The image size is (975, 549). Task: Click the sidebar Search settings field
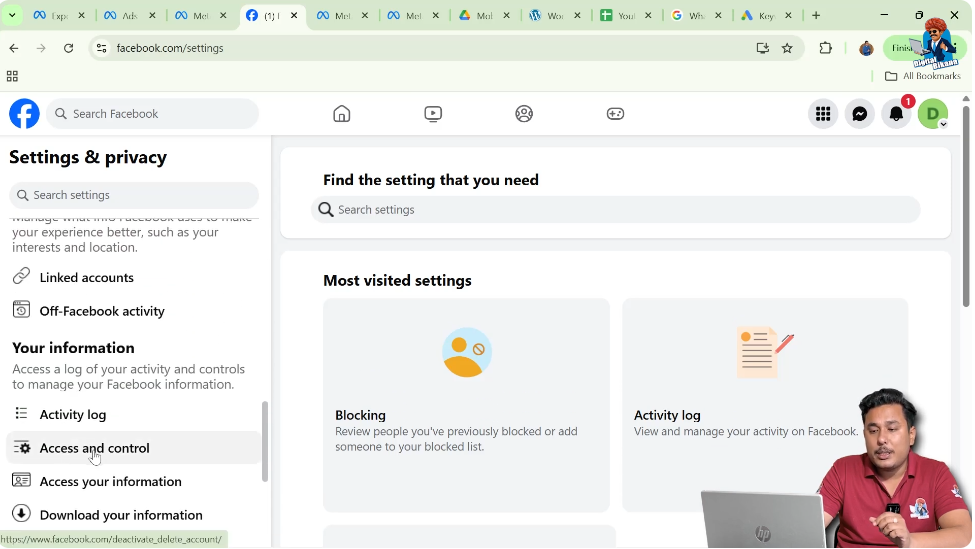(134, 195)
